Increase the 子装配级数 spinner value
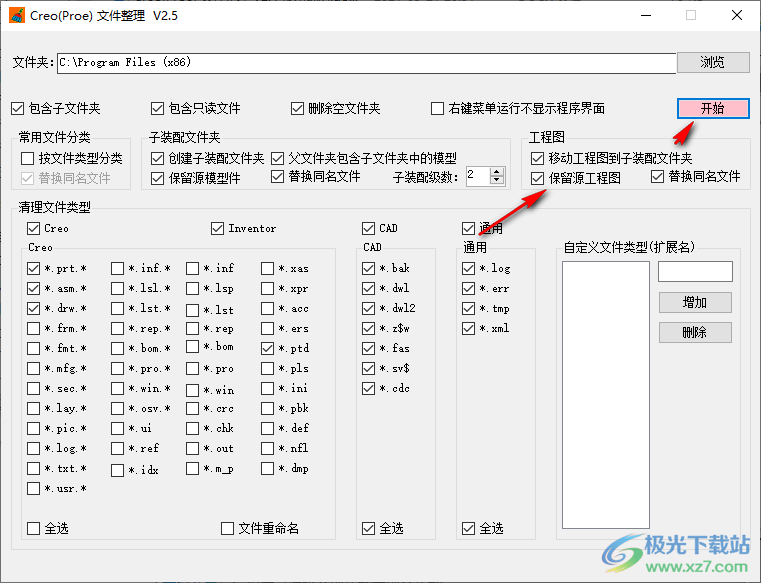The height and width of the screenshot is (583, 761). tap(496, 172)
